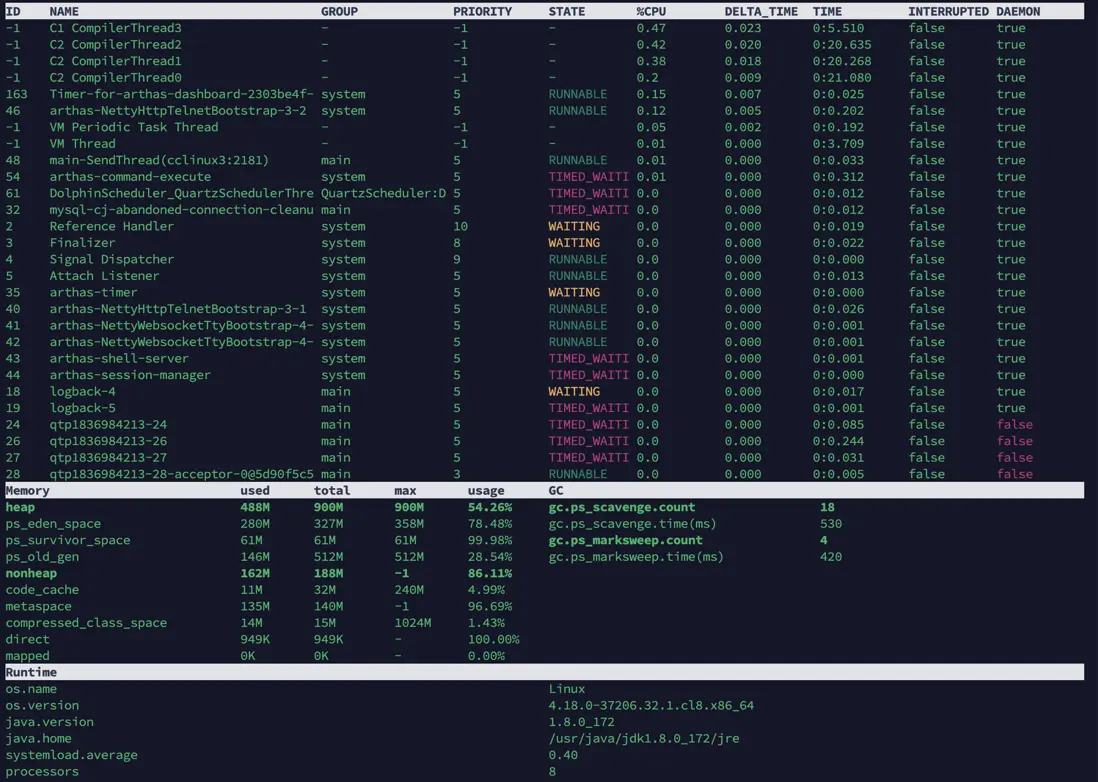
Task: Click the %CPU column header
Action: point(651,11)
